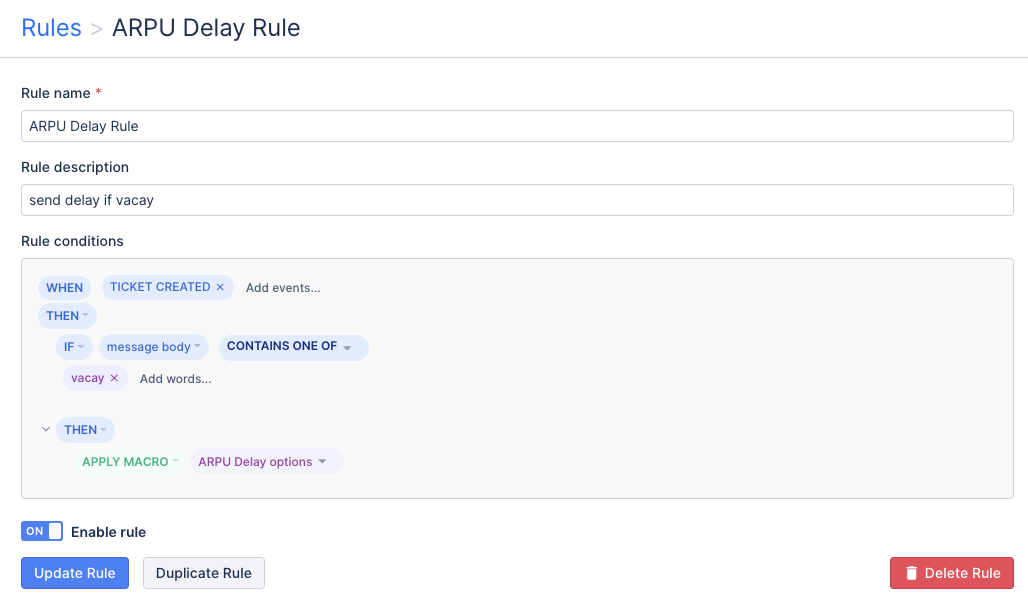Image resolution: width=1028 pixels, height=609 pixels.
Task: Click the Add words field
Action: tap(176, 379)
